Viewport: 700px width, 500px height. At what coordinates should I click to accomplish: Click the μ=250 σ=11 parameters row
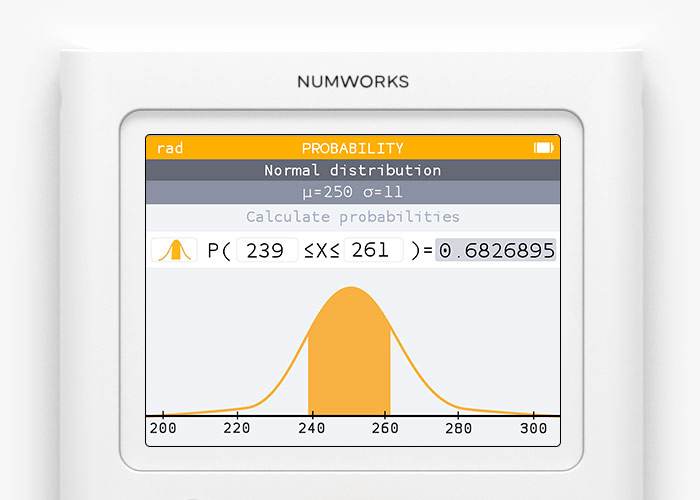[353, 192]
